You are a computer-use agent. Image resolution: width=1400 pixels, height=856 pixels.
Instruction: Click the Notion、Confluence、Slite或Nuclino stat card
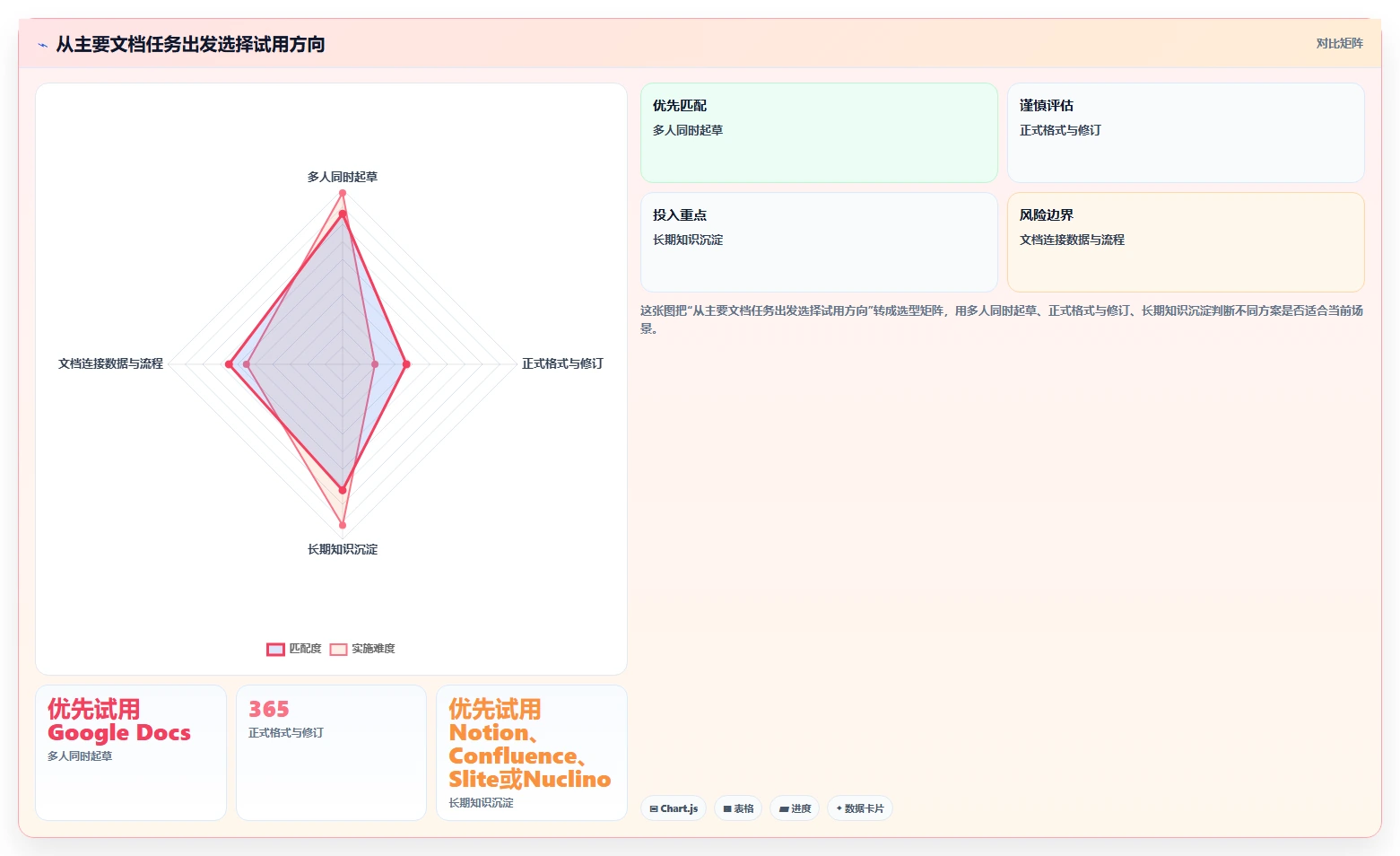pyautogui.click(x=532, y=753)
